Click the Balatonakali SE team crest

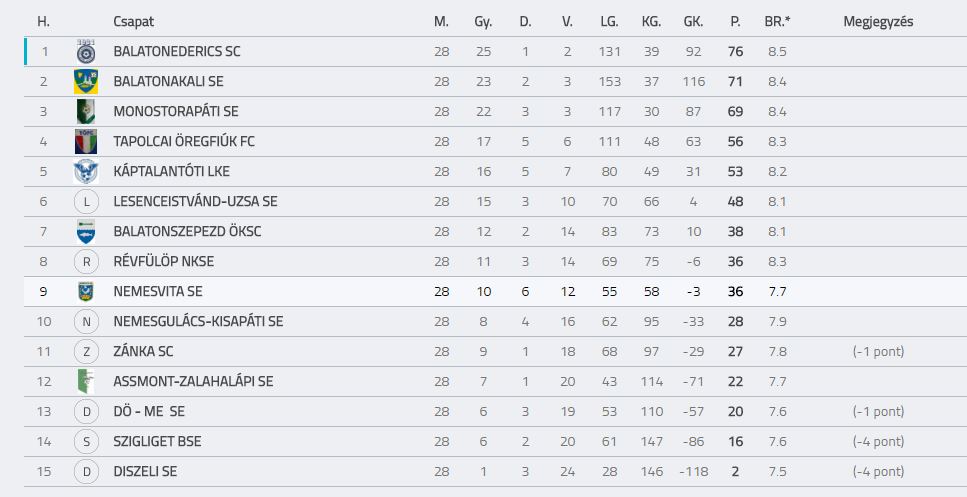pos(86,81)
